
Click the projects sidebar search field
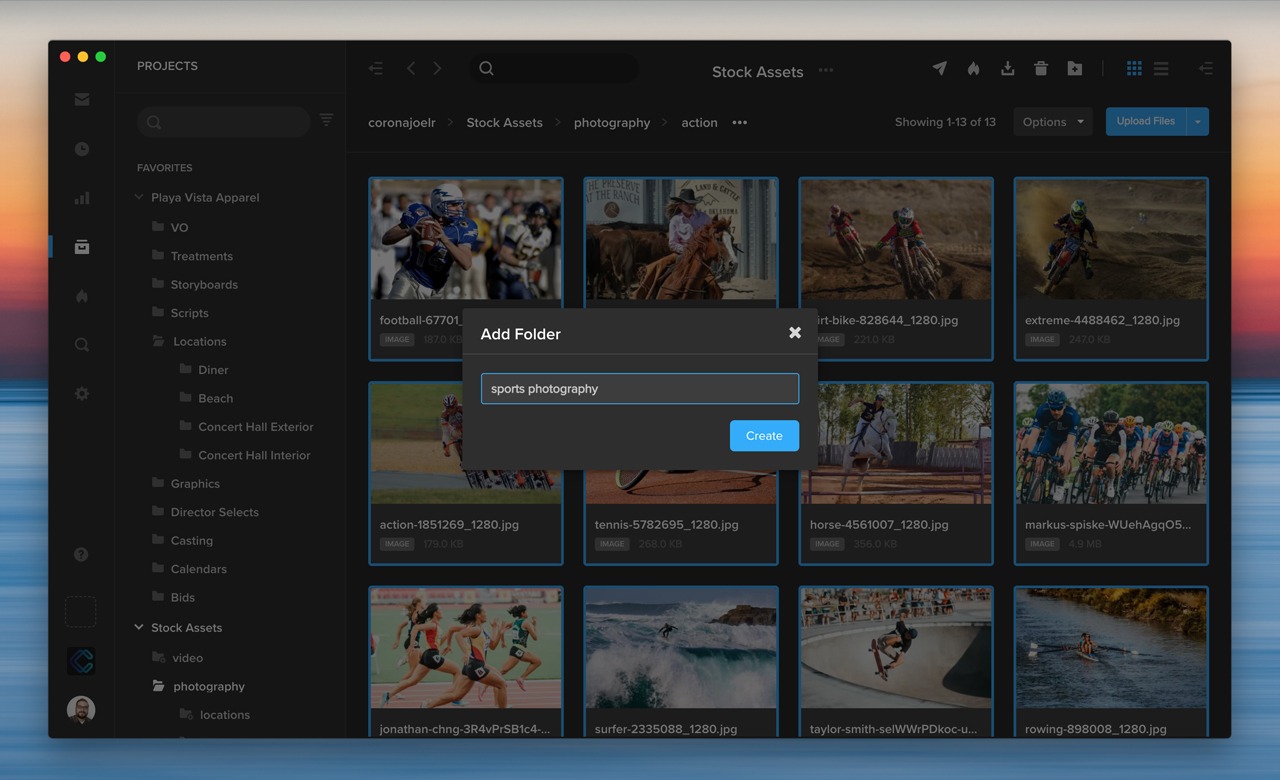coord(224,122)
